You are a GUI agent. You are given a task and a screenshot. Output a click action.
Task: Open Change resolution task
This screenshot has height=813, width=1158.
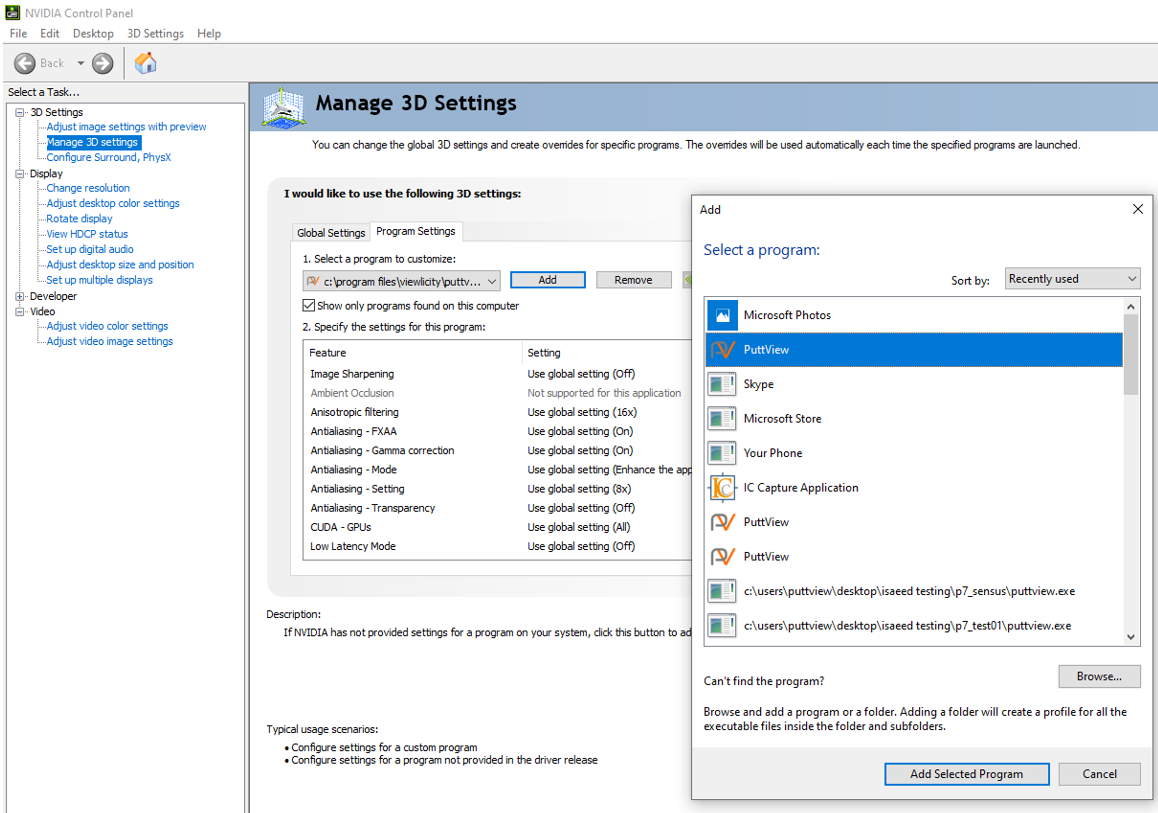88,188
